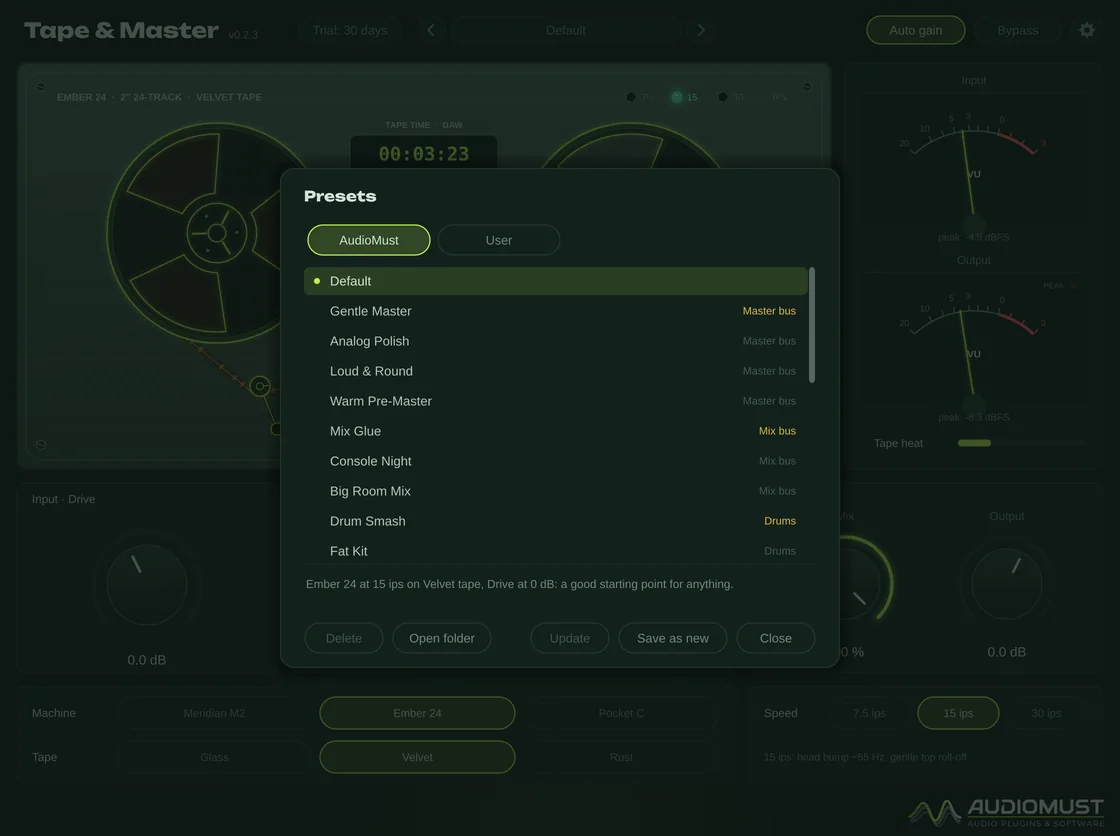Select the Loud & Round preset
The image size is (1120, 836).
click(x=556, y=371)
